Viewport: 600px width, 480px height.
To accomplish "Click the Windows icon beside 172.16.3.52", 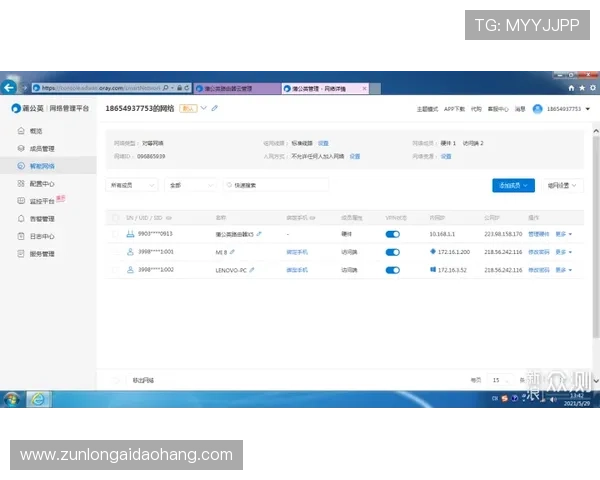I will [433, 269].
